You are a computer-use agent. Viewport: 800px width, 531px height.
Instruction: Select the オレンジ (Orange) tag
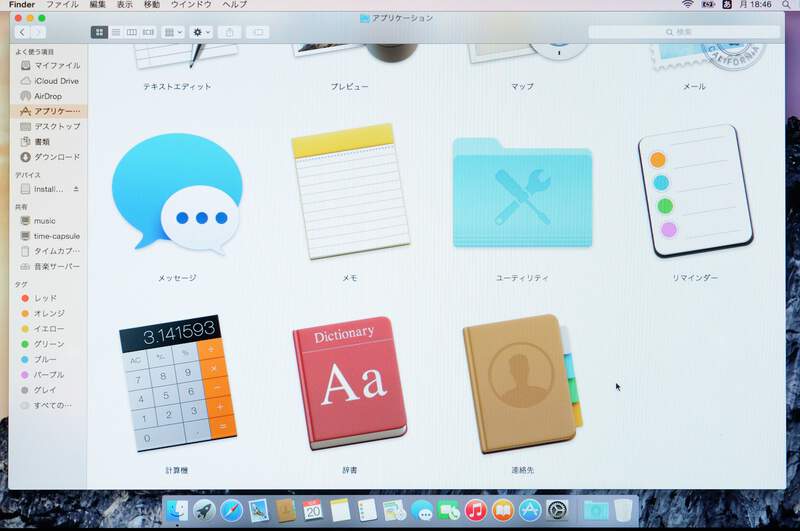[49, 313]
